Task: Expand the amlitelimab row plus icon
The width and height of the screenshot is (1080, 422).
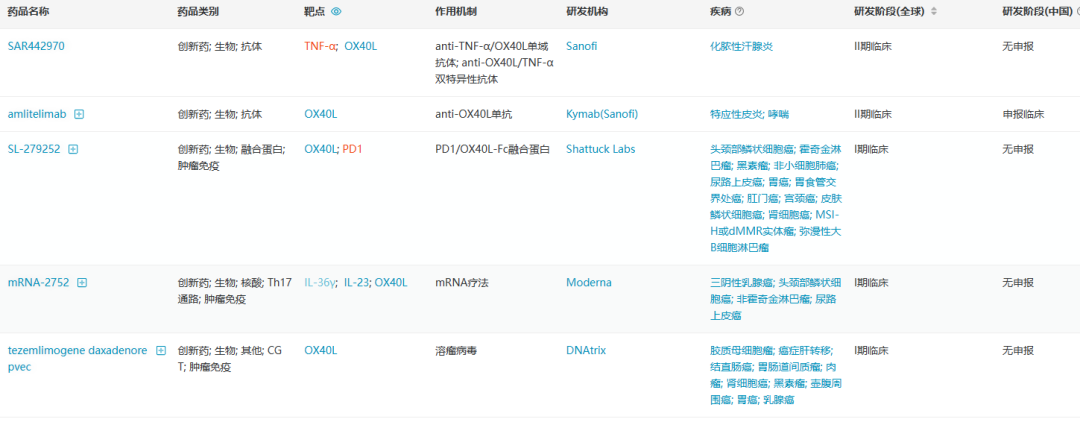Action: (x=79, y=114)
